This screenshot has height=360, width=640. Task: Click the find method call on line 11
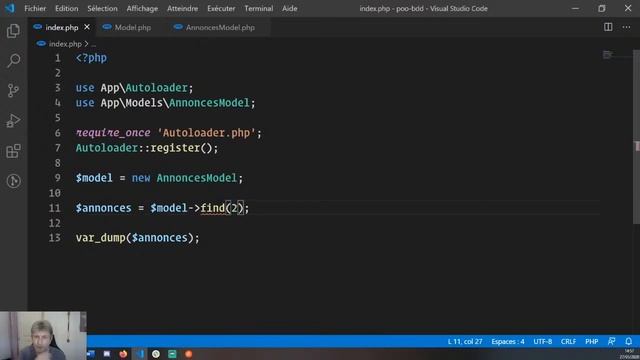[x=212, y=208]
